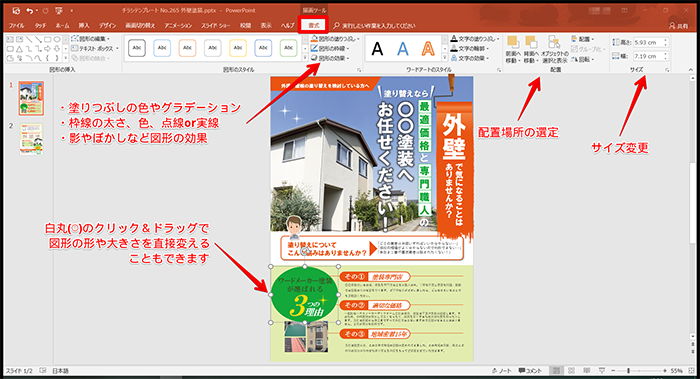The image size is (700, 379).
Task: Click the 共有 share button
Action: [x=679, y=26]
